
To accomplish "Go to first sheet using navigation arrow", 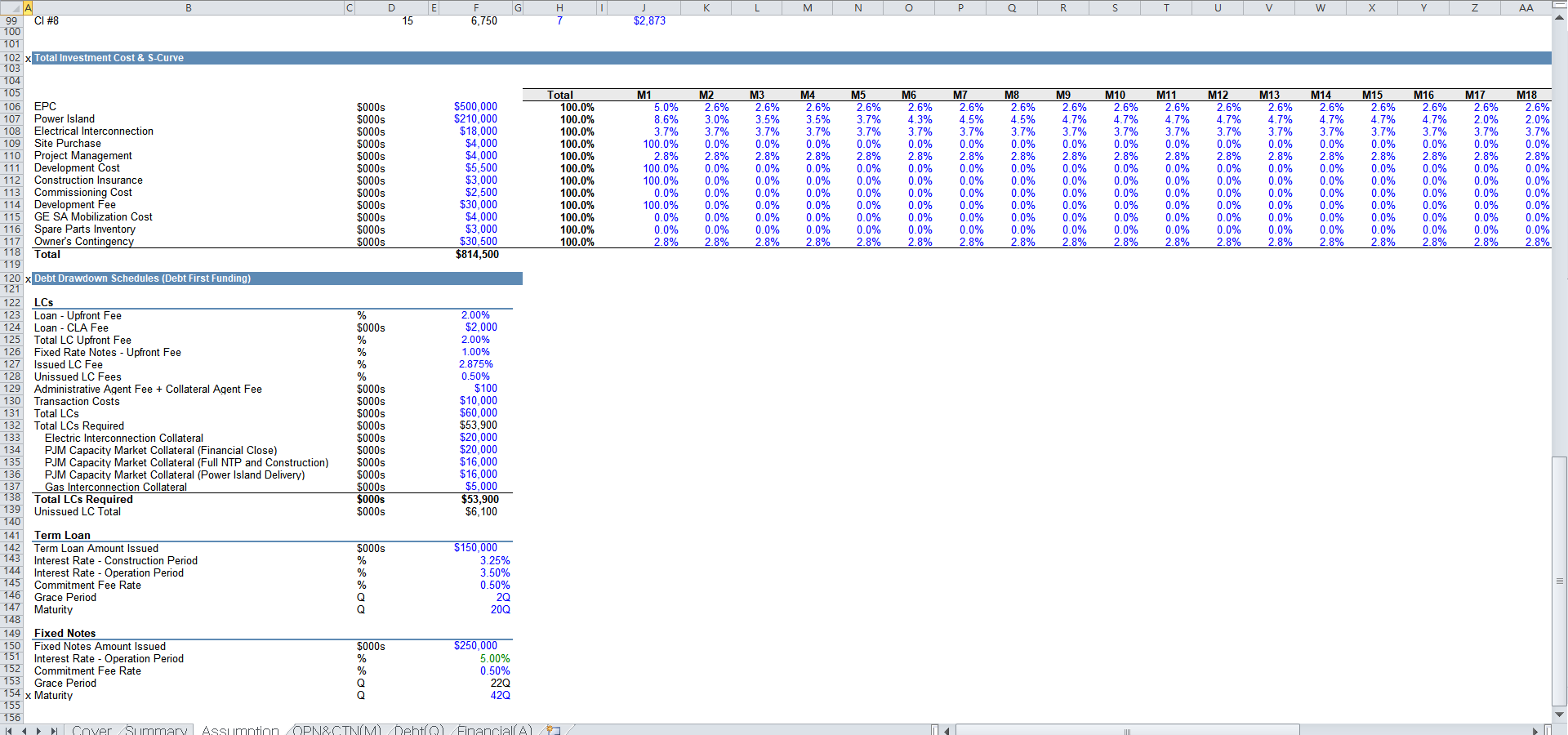I will [9, 731].
